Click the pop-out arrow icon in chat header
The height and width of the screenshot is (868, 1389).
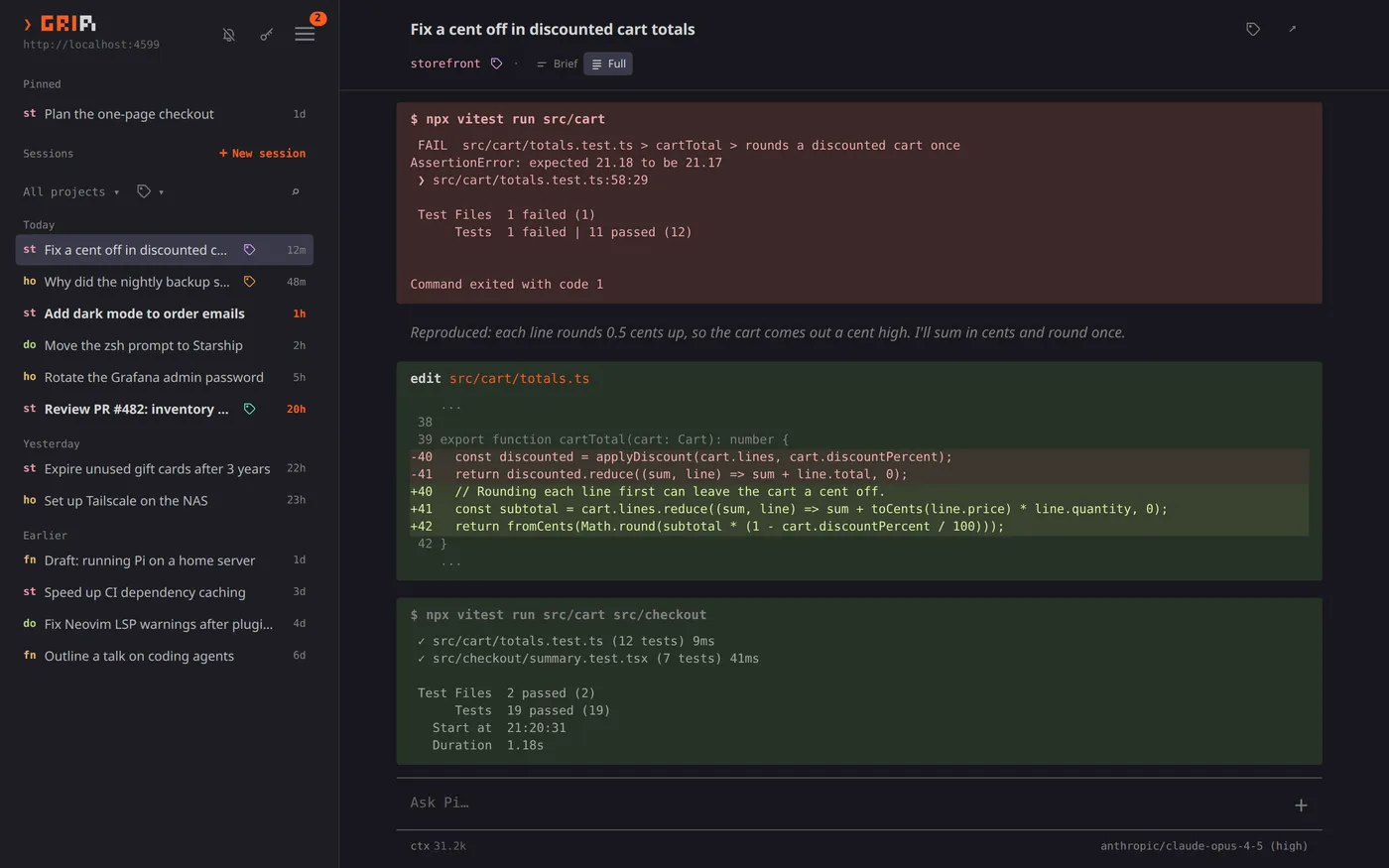click(1292, 30)
